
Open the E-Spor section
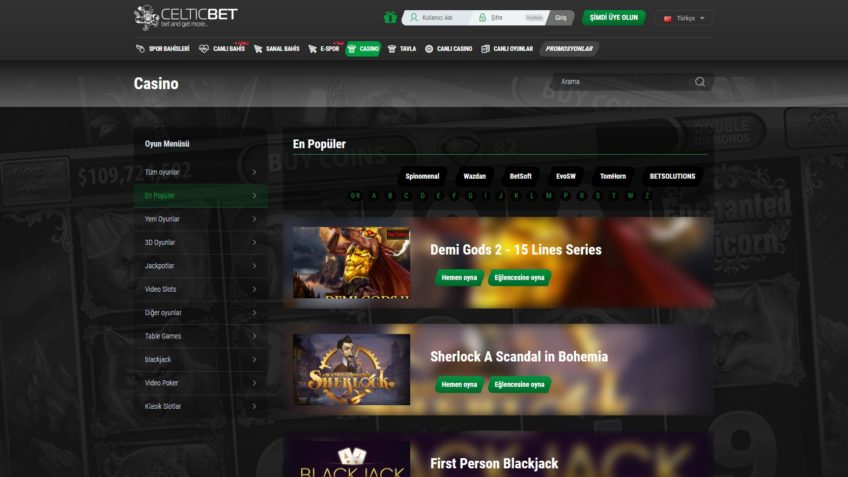324,49
